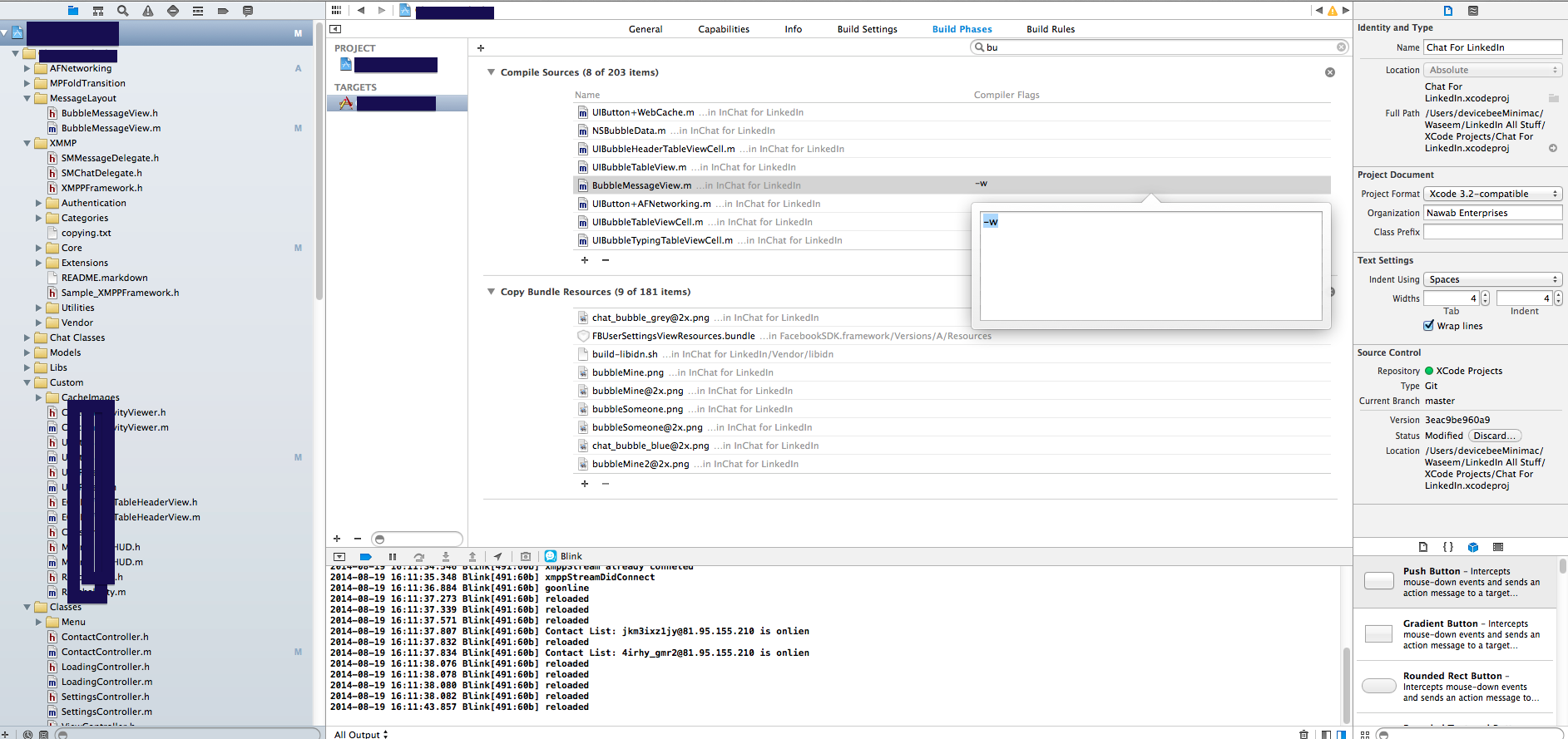Delete the Compile Sources phase with X

point(1330,72)
